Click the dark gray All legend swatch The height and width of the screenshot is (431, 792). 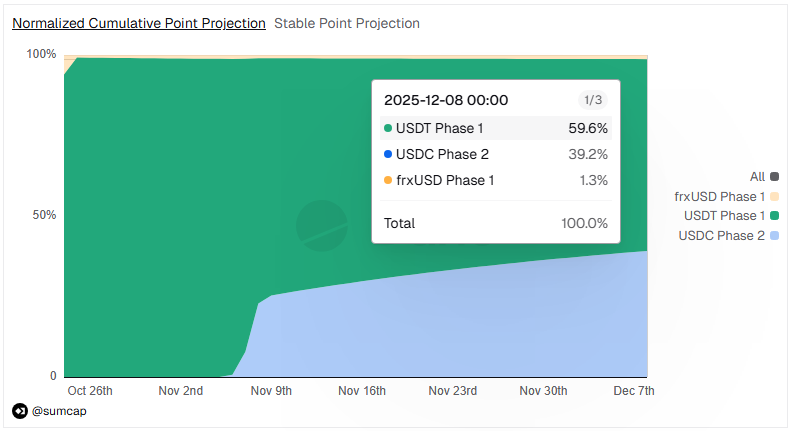tap(774, 177)
